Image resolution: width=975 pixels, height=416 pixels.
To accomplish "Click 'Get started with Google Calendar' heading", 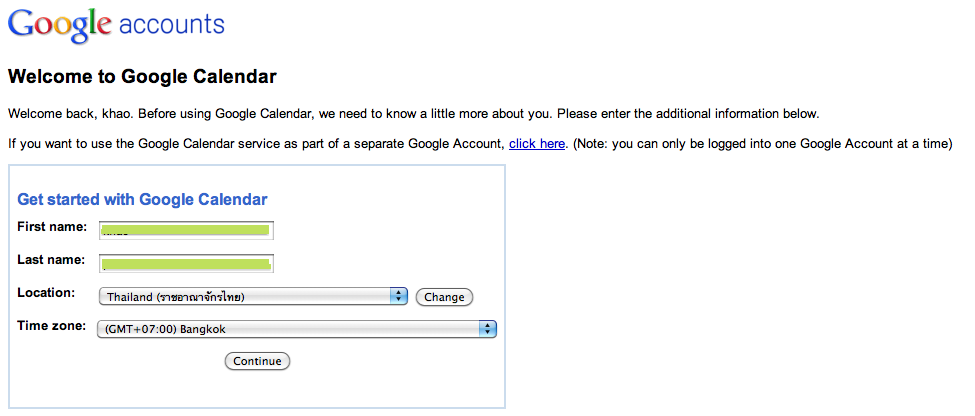I will coord(142,200).
